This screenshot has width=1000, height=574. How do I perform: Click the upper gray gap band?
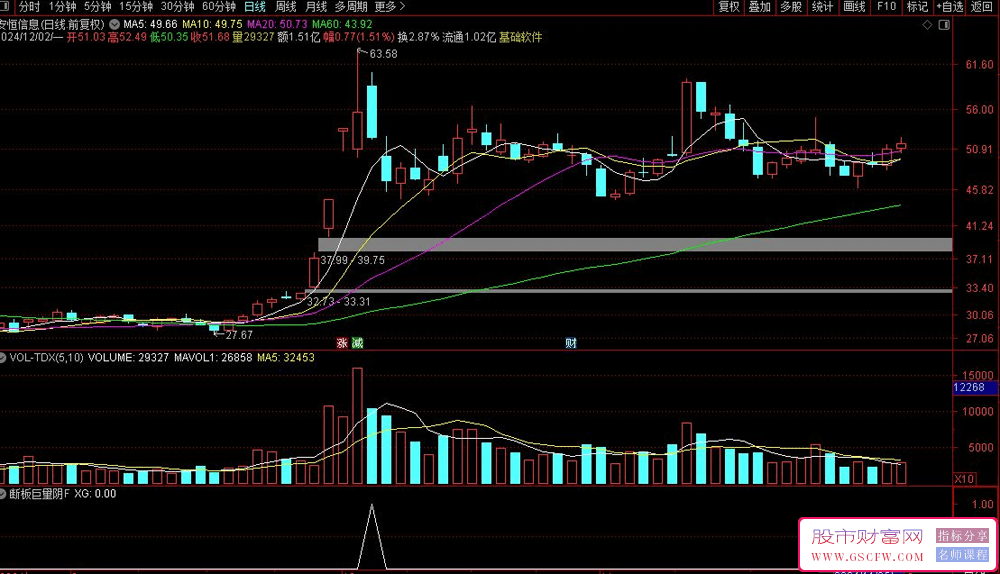click(635, 244)
